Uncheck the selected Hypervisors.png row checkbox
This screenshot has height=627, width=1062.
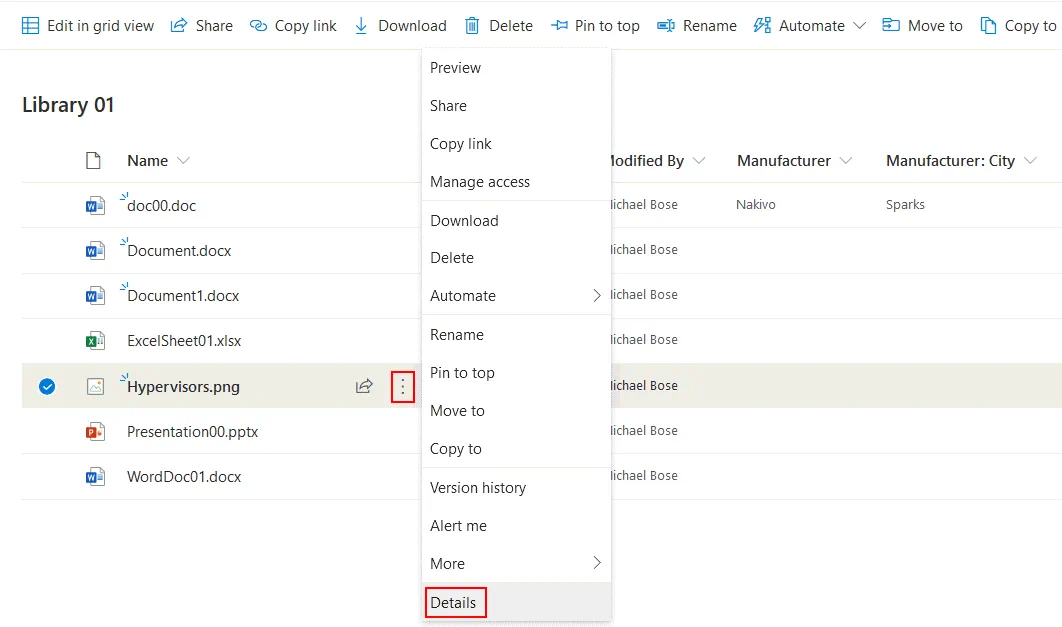47,386
